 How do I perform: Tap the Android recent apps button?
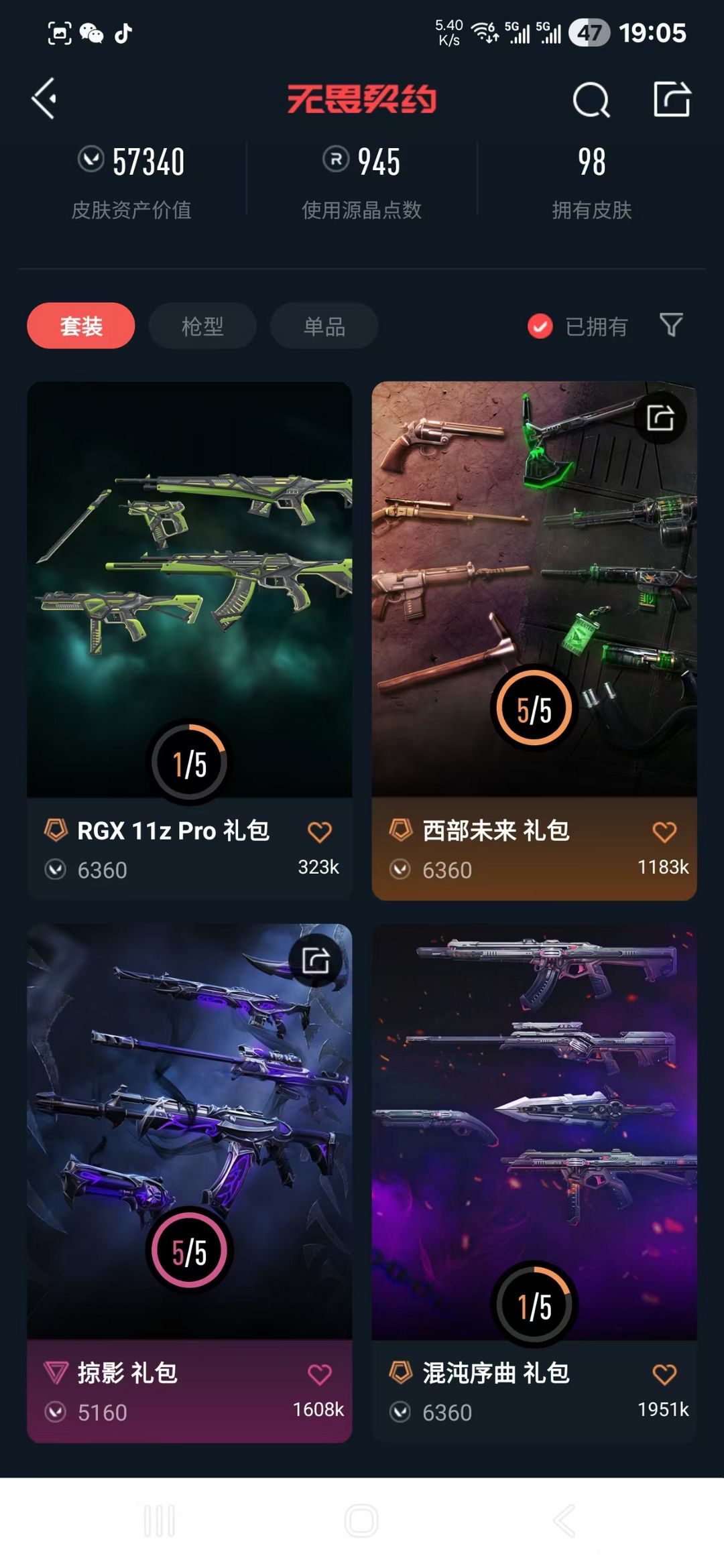[160, 1521]
